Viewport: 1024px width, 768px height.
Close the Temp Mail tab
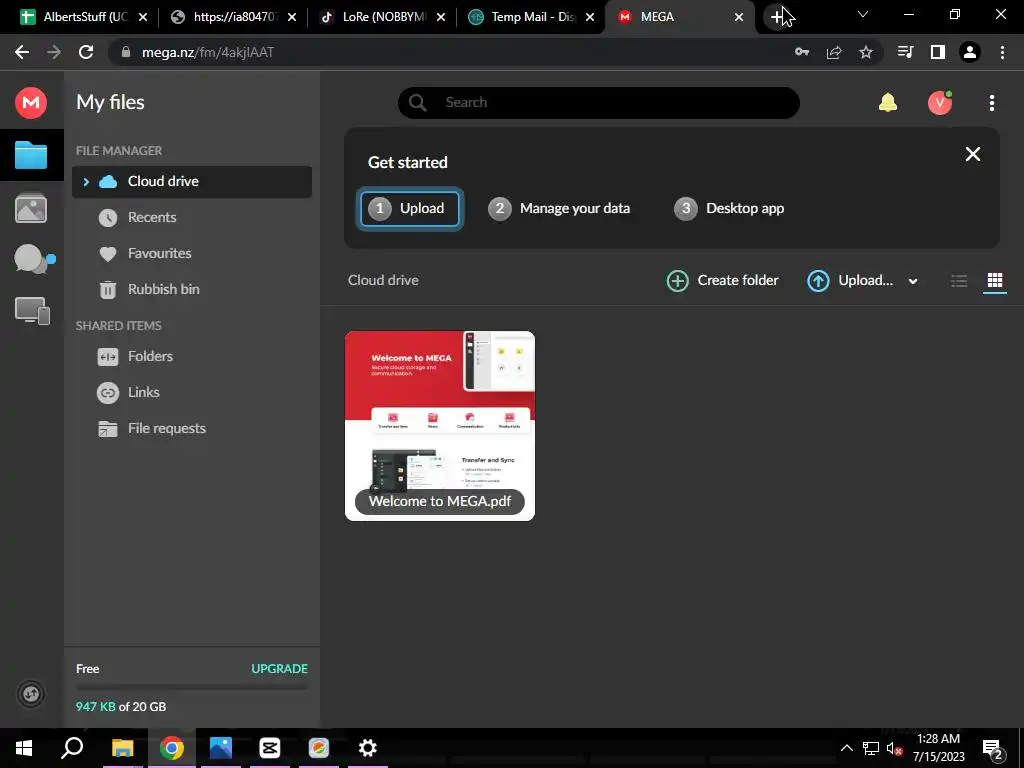[x=590, y=17]
